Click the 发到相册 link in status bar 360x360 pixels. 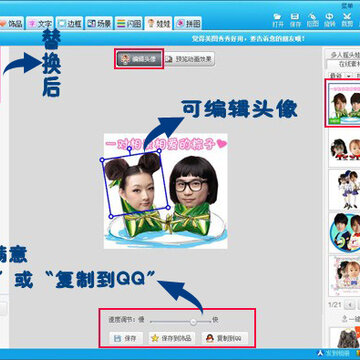point(334,353)
